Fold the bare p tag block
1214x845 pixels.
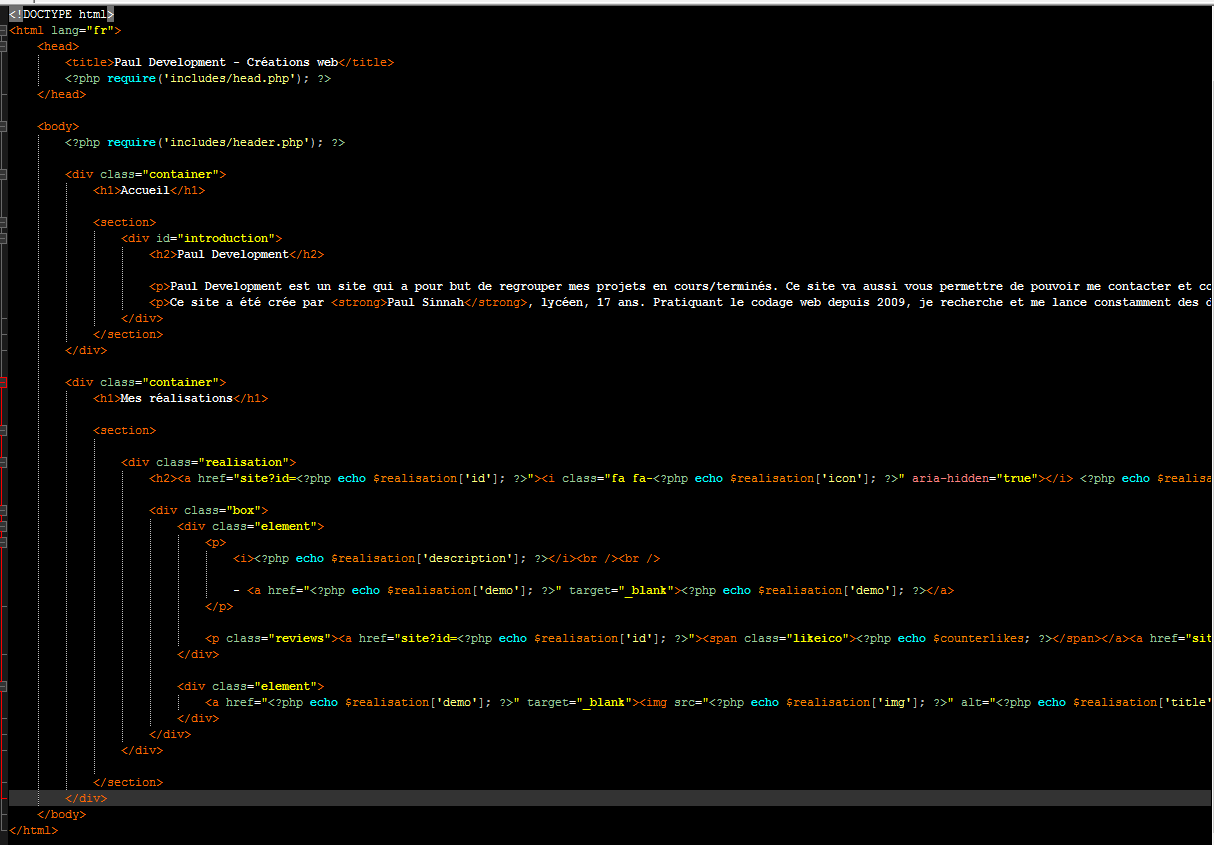[x=4, y=542]
